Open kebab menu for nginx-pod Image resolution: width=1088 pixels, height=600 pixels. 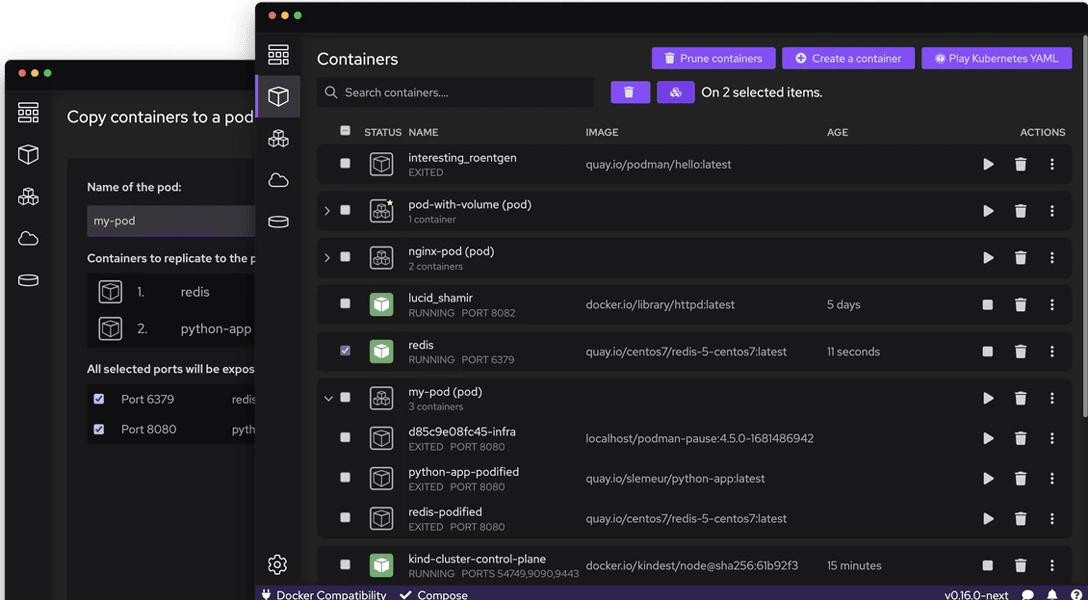click(x=1052, y=258)
